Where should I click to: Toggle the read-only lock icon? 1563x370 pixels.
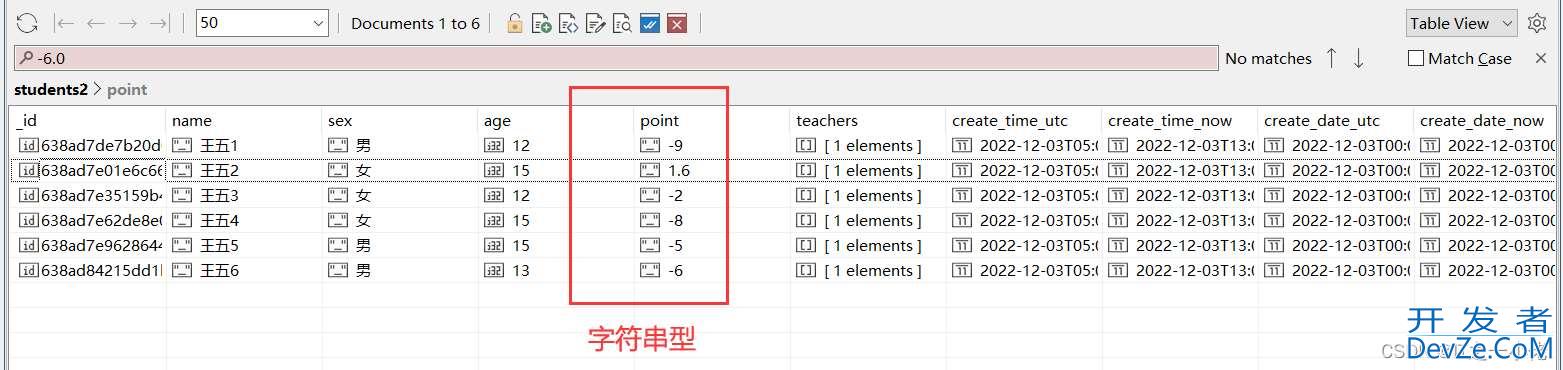coord(514,23)
